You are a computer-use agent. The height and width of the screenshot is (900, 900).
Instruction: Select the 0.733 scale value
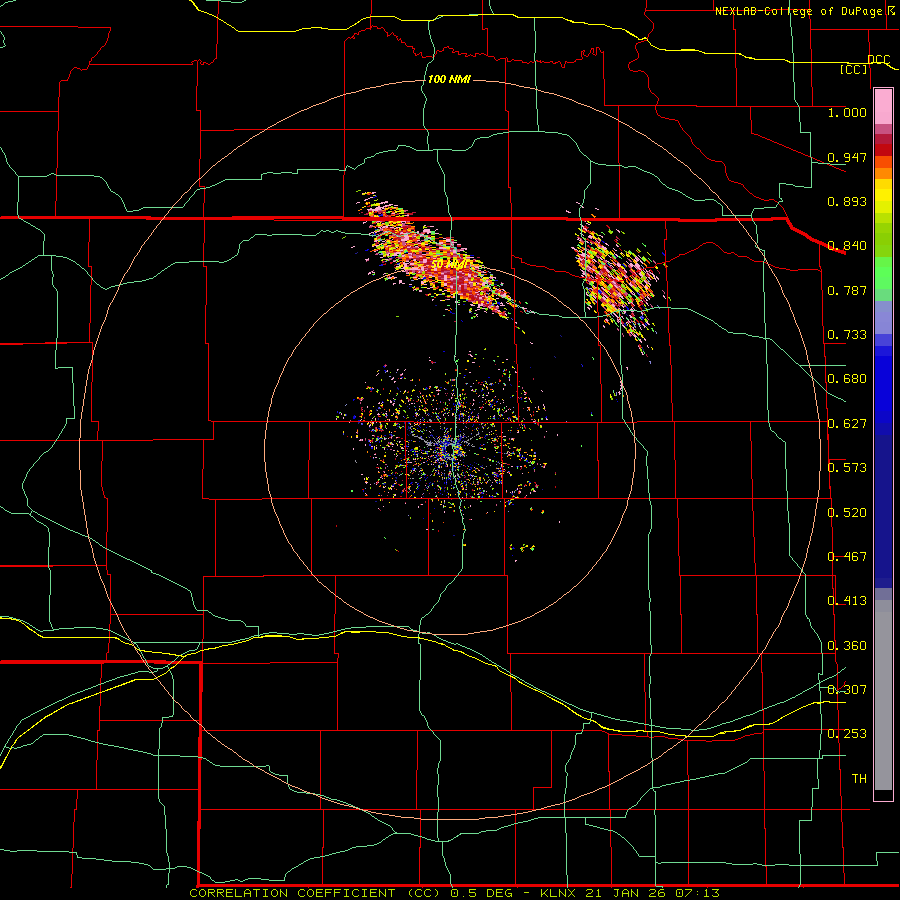pos(847,335)
